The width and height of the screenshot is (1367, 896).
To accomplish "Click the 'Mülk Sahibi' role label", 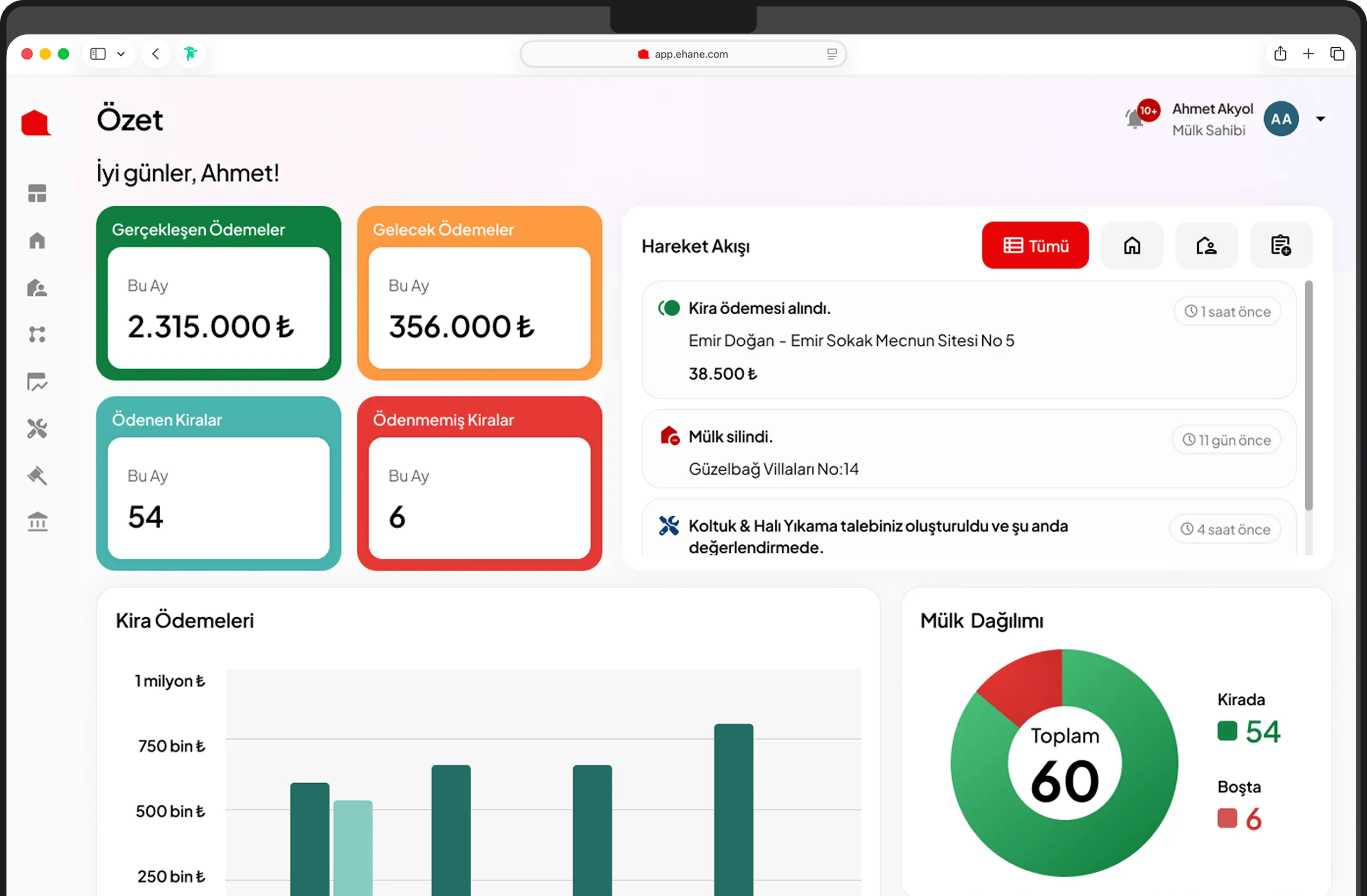I will pyautogui.click(x=1208, y=131).
